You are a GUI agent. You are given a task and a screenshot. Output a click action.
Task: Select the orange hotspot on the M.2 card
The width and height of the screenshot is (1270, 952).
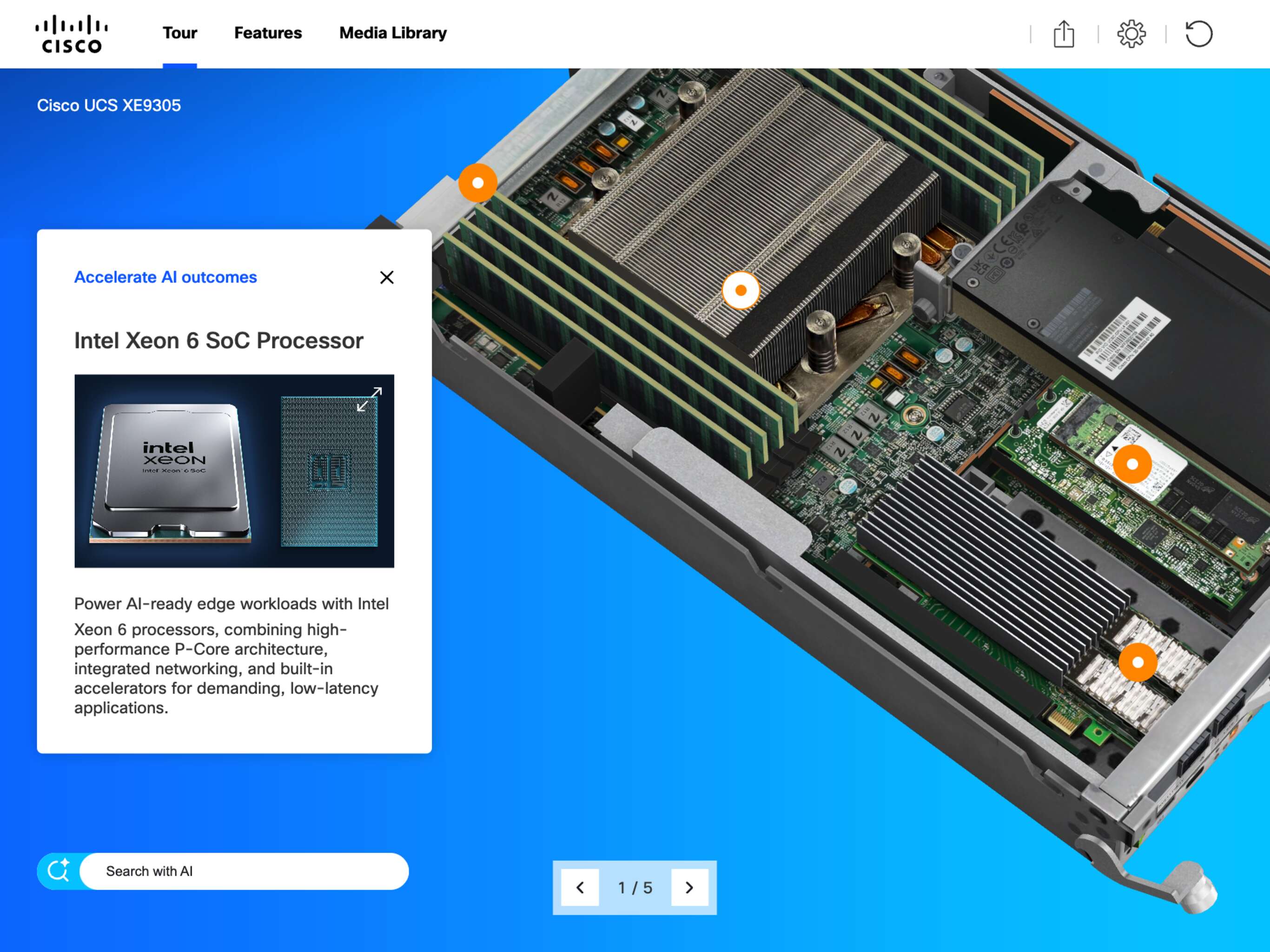tap(1132, 464)
